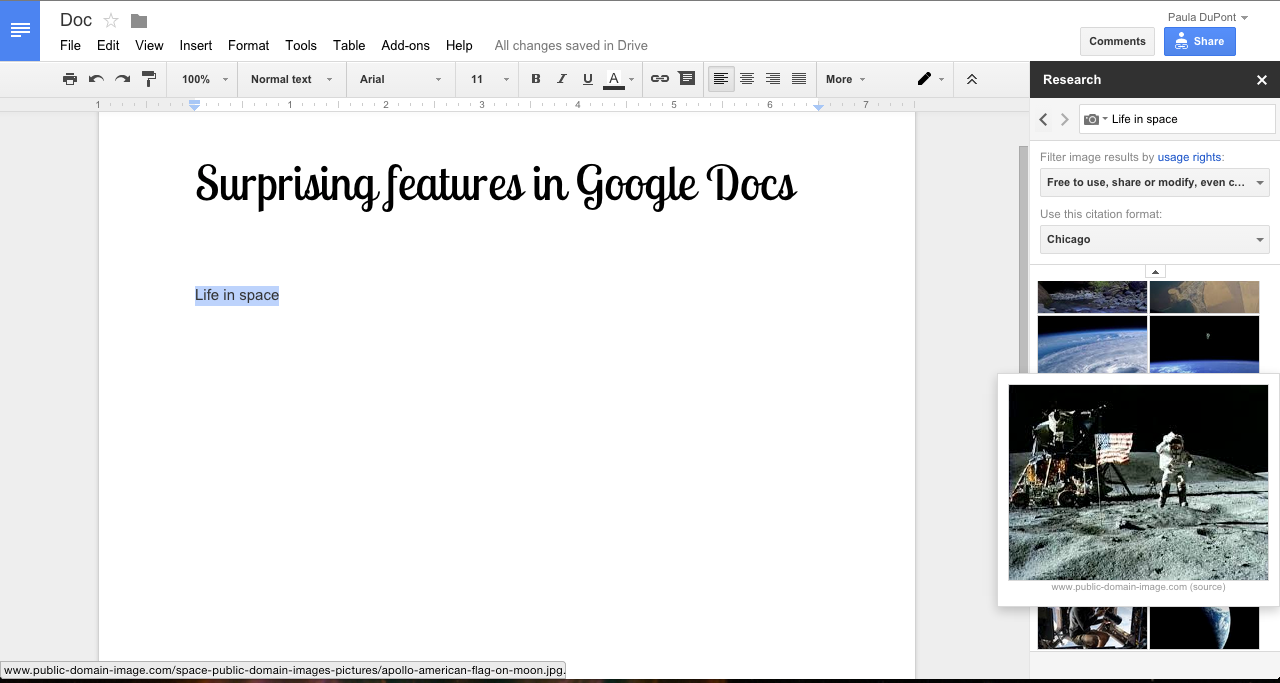Click the blue Share button
1280x683 pixels.
pos(1199,41)
